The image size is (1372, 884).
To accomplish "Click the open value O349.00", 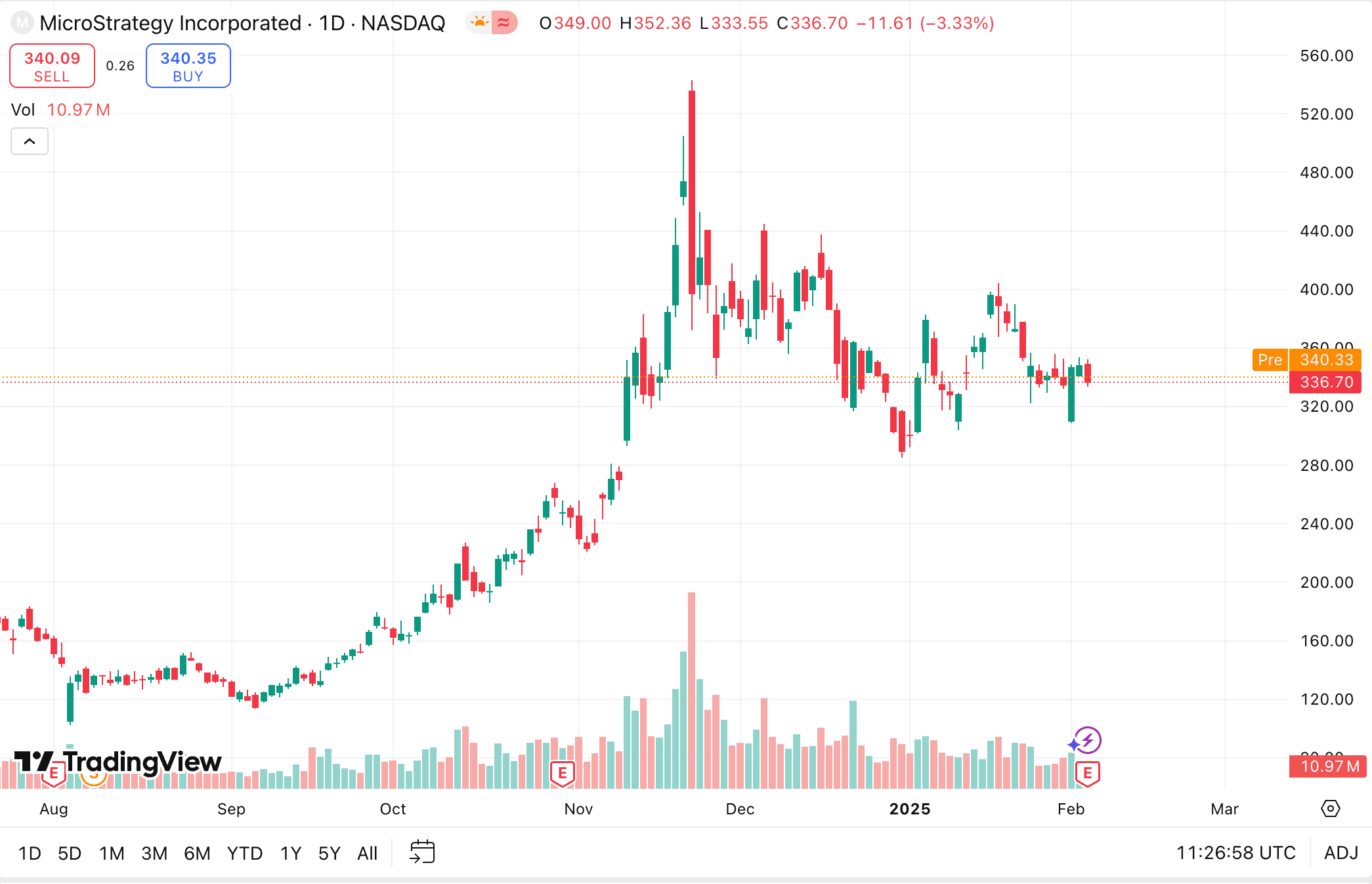I will [x=575, y=23].
